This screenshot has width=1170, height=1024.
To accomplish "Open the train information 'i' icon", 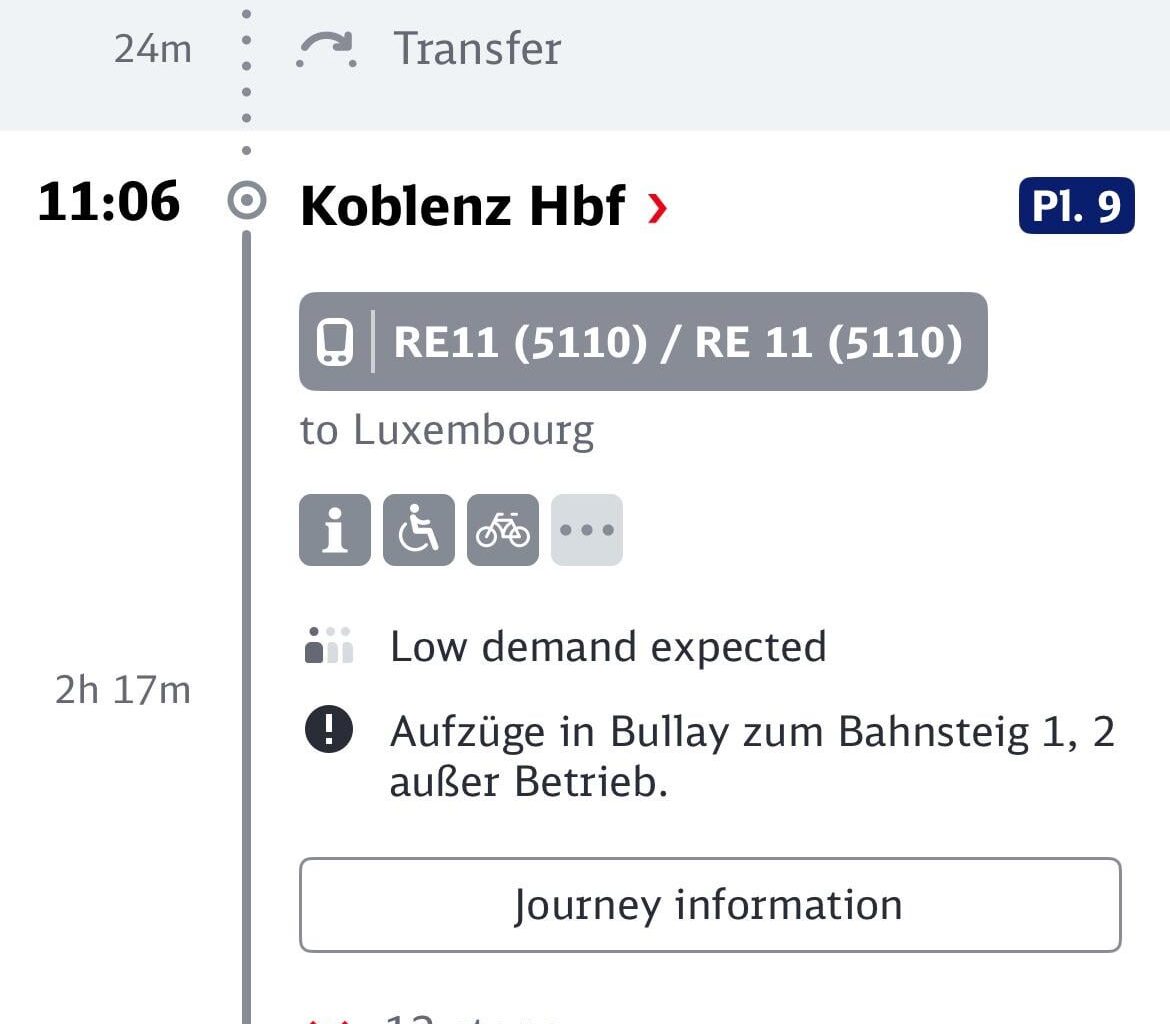I will [333, 529].
